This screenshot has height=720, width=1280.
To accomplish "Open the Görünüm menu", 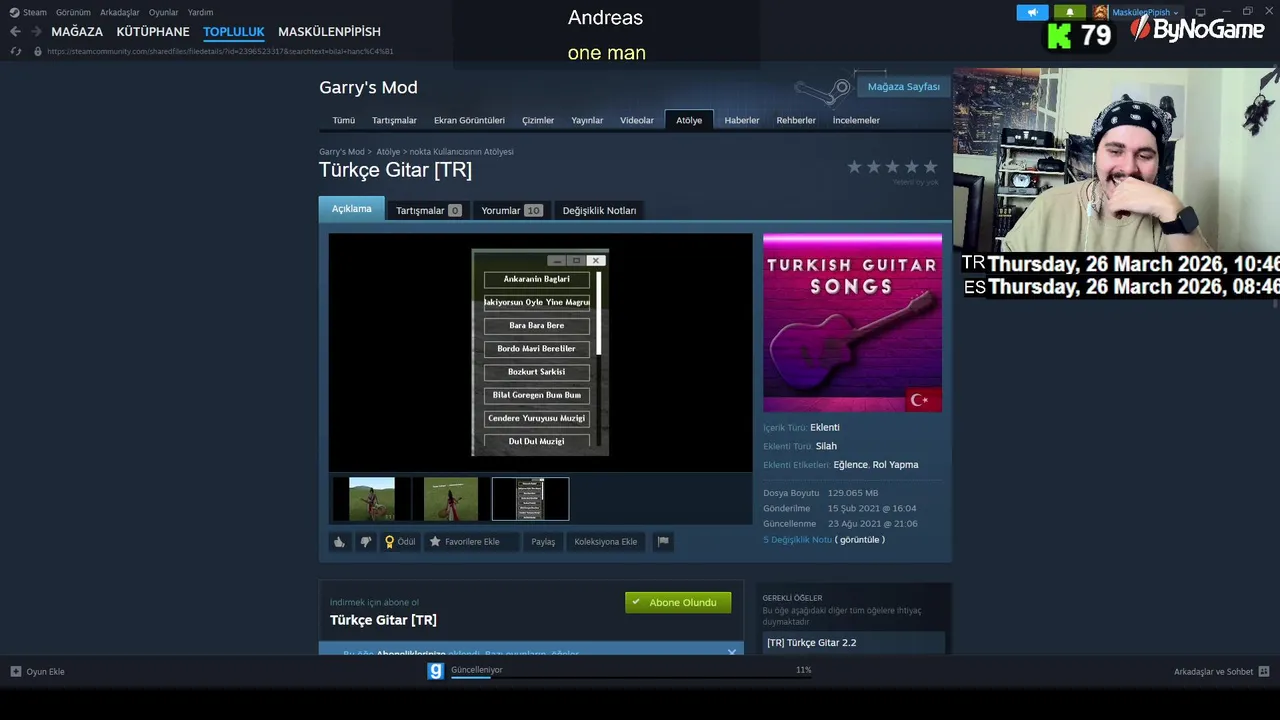I will point(73,12).
